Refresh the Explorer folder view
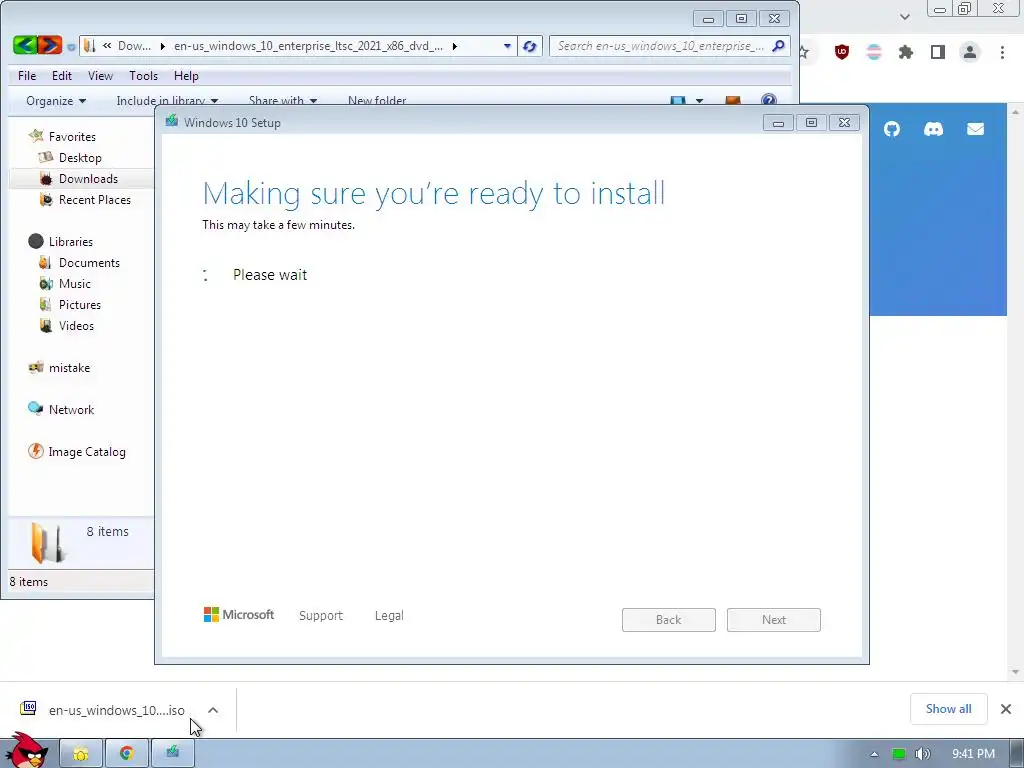 [x=530, y=46]
